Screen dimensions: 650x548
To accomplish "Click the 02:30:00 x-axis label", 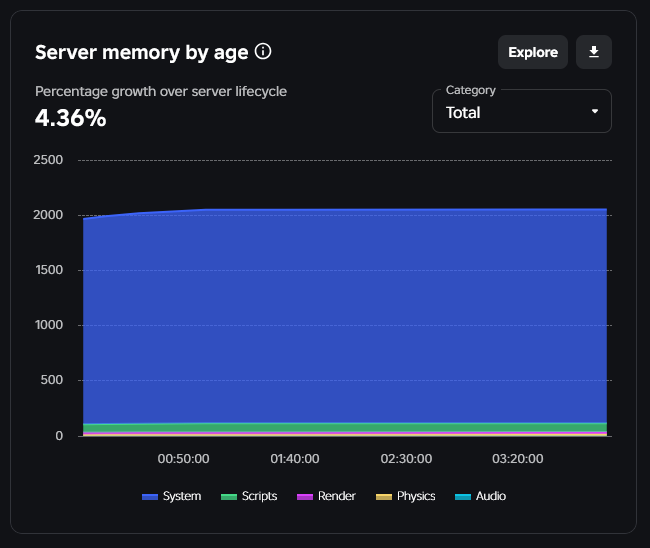I will [406, 459].
